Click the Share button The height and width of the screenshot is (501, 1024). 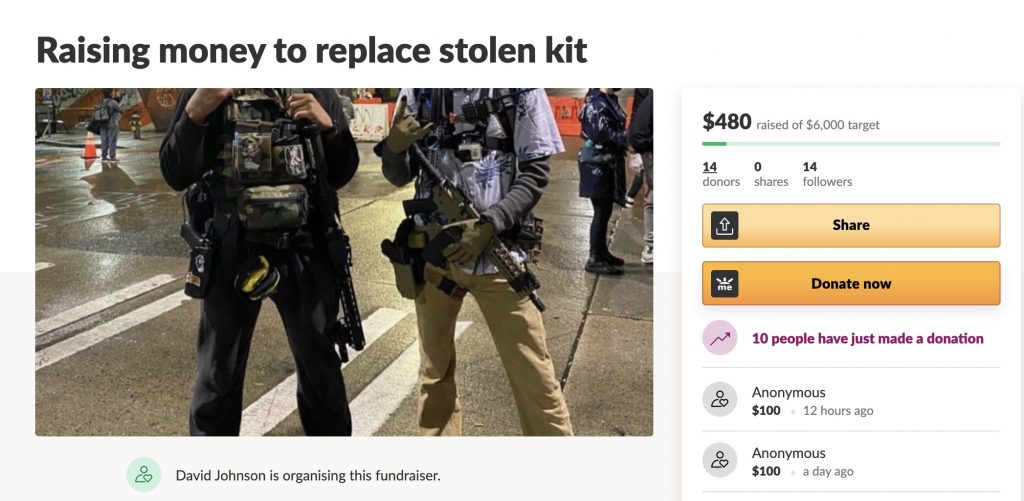point(851,225)
